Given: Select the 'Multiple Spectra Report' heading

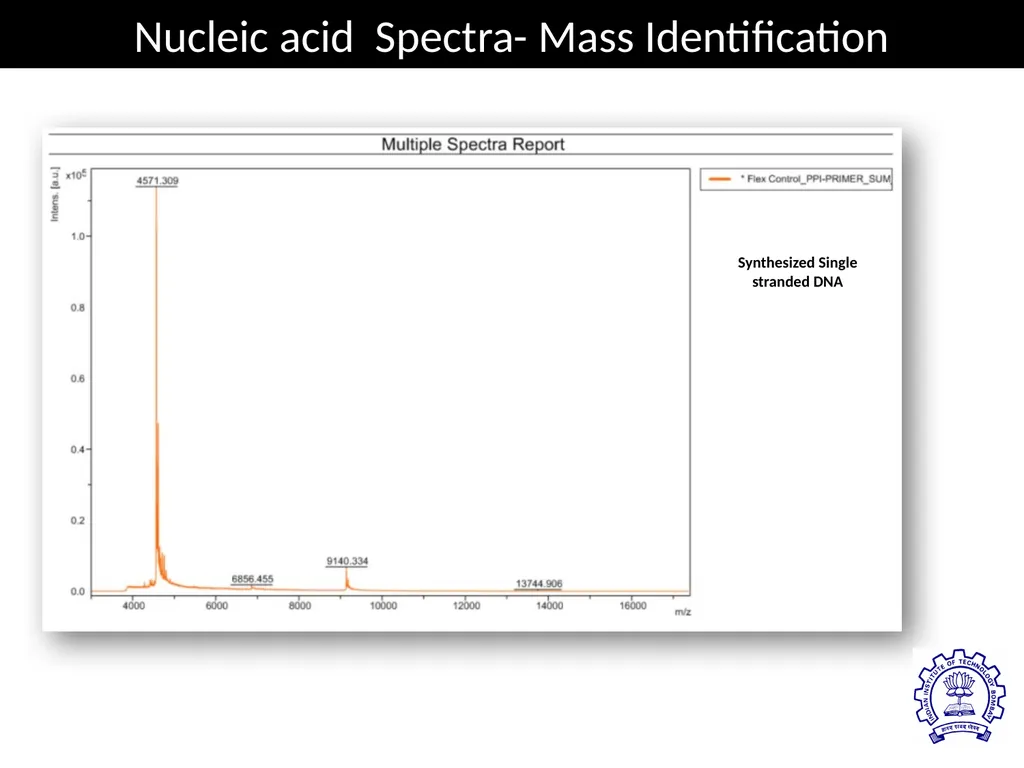Looking at the screenshot, I should click(473, 144).
